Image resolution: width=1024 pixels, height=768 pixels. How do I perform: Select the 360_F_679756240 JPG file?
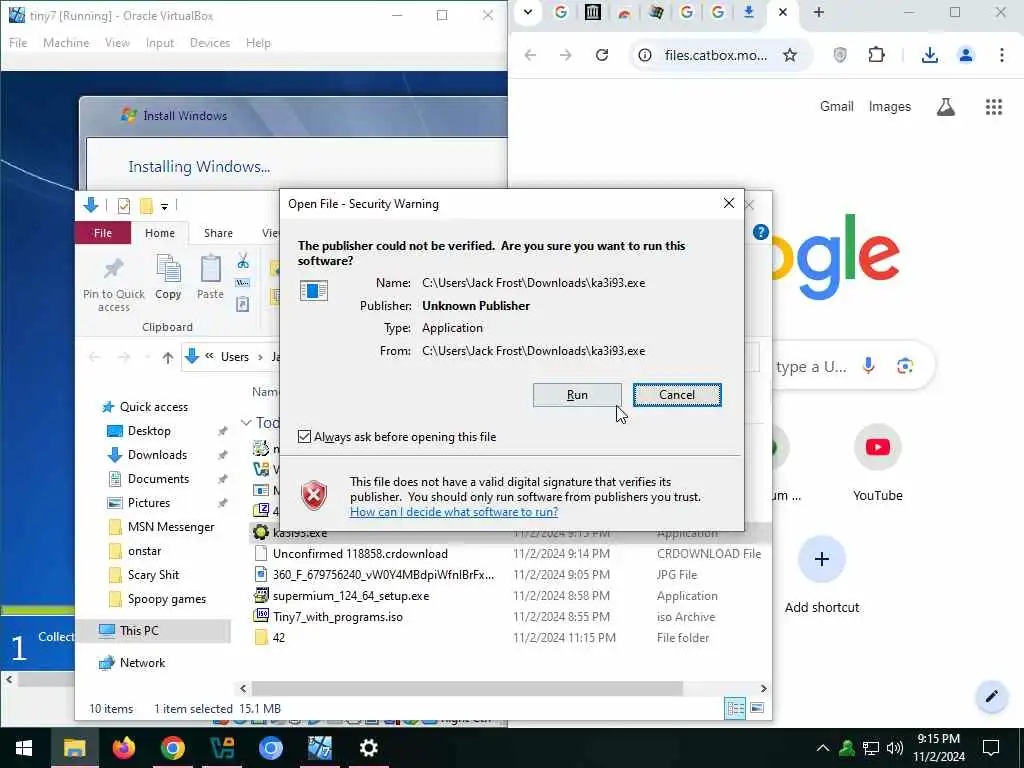pyautogui.click(x=383, y=575)
